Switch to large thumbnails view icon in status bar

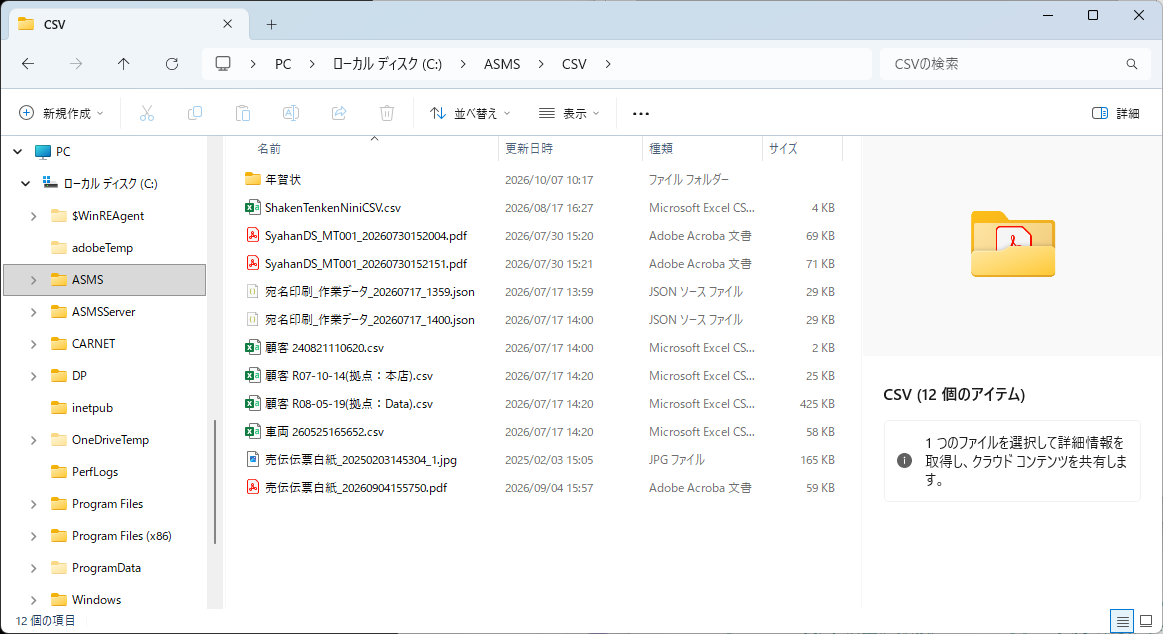click(1146, 621)
